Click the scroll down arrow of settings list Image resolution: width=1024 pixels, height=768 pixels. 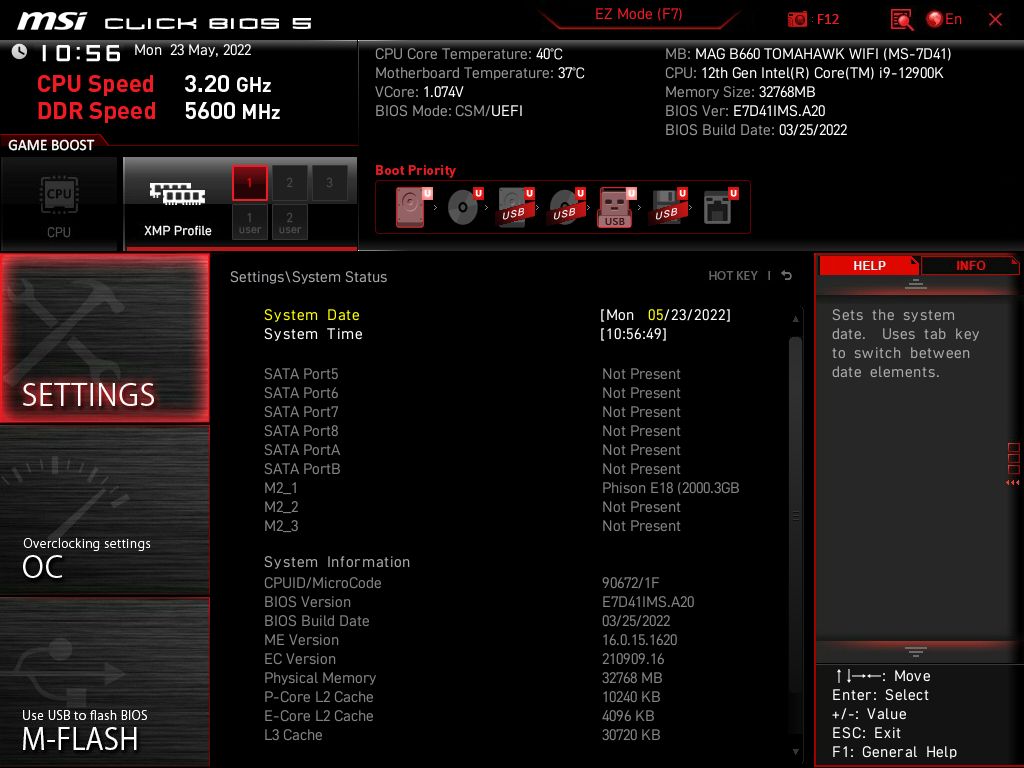point(795,752)
